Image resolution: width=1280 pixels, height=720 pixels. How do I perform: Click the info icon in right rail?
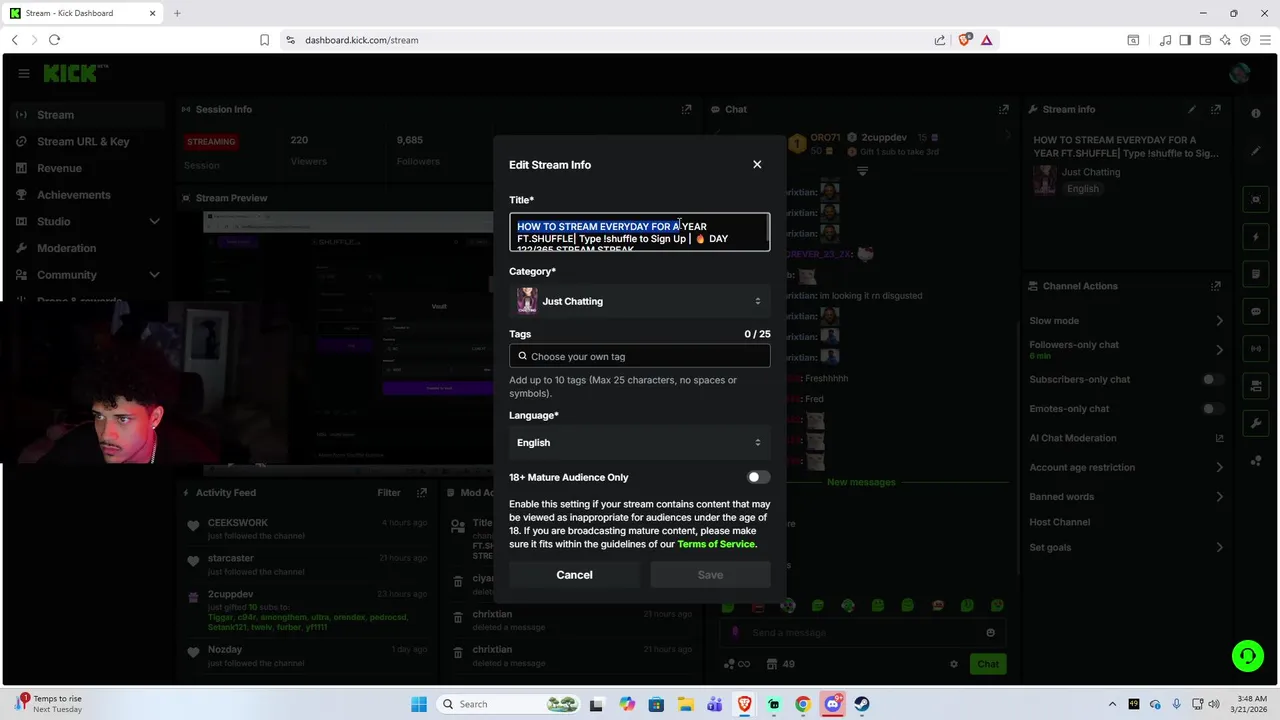tap(1256, 113)
